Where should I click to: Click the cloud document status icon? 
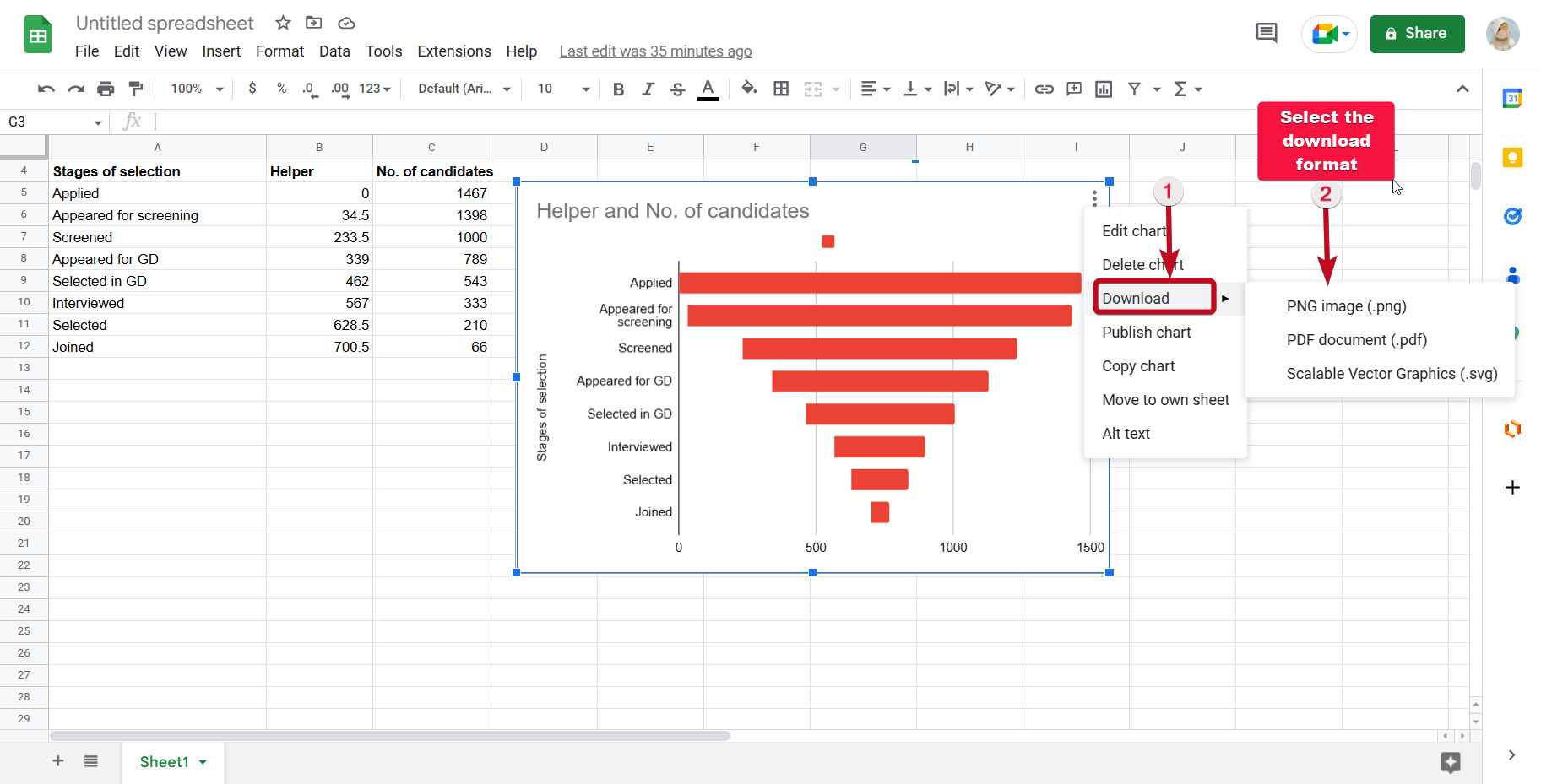[346, 23]
